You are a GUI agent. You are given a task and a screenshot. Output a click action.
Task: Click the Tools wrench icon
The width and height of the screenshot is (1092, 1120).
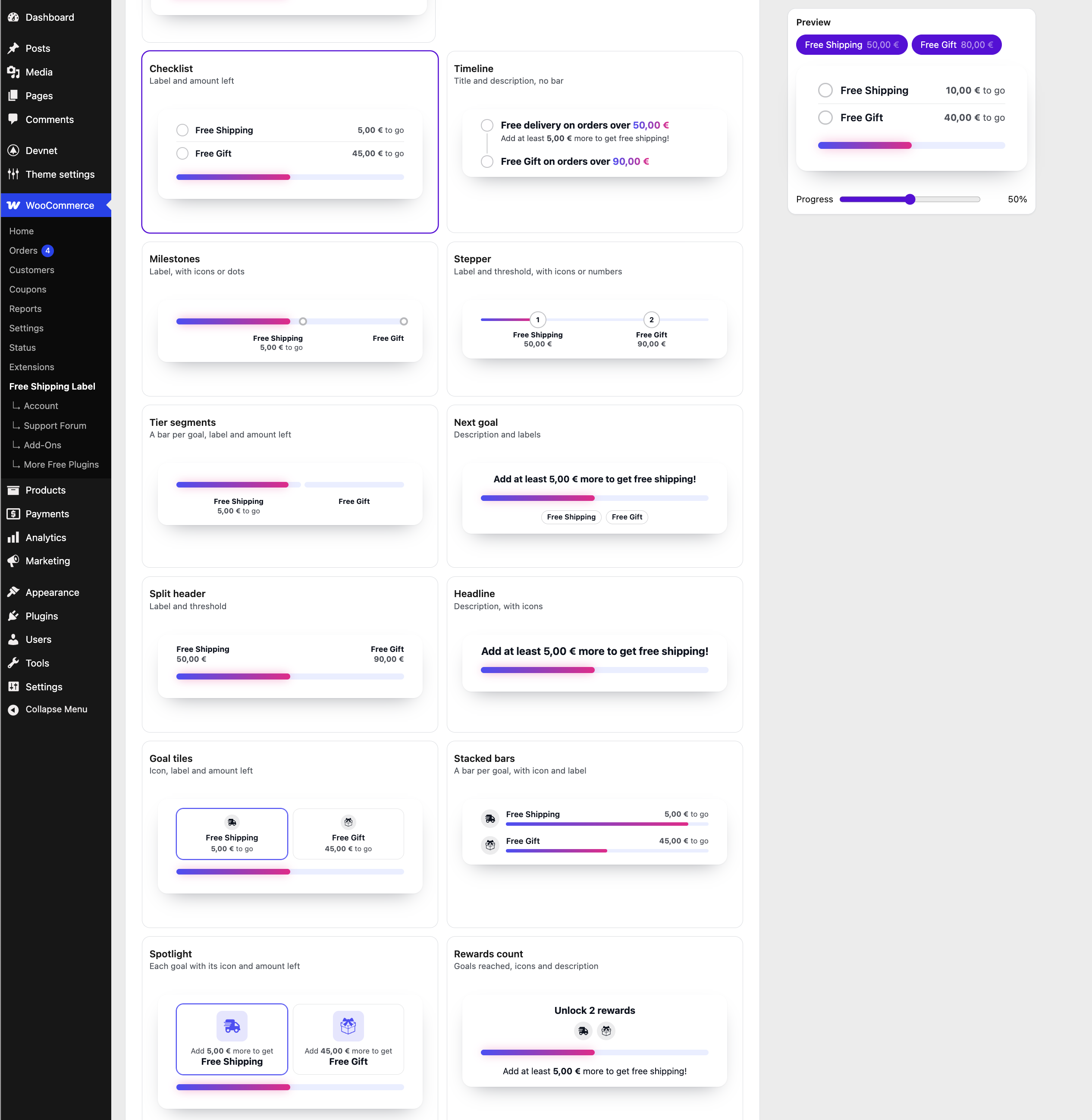(13, 663)
